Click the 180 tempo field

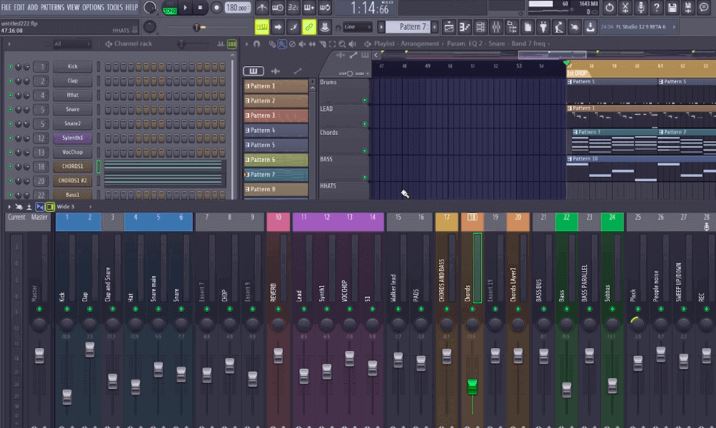[x=237, y=8]
